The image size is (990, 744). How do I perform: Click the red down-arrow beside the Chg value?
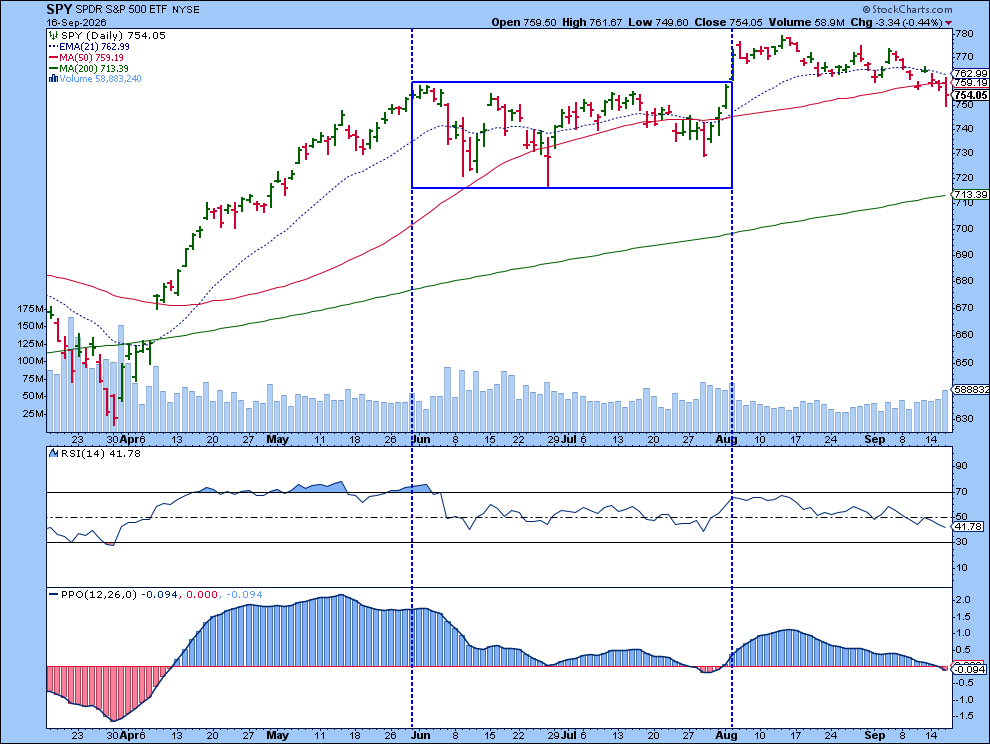pos(949,23)
